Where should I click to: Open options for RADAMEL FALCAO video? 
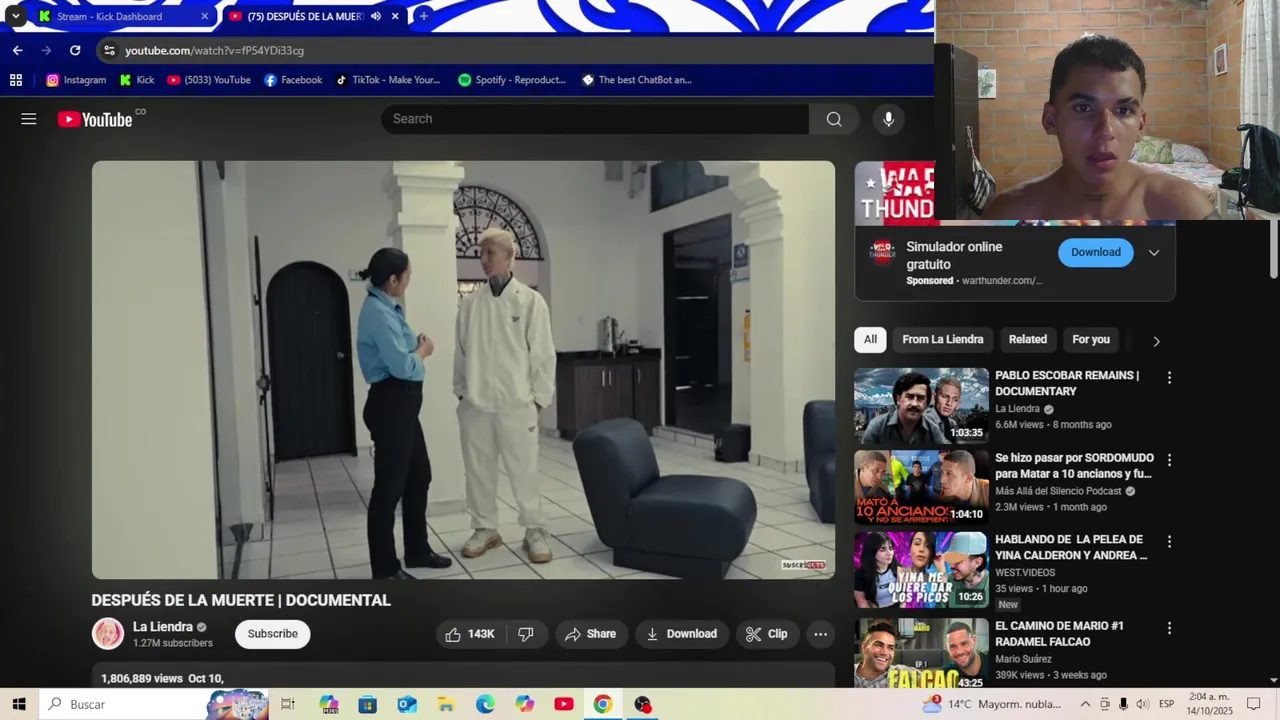pyautogui.click(x=1169, y=628)
